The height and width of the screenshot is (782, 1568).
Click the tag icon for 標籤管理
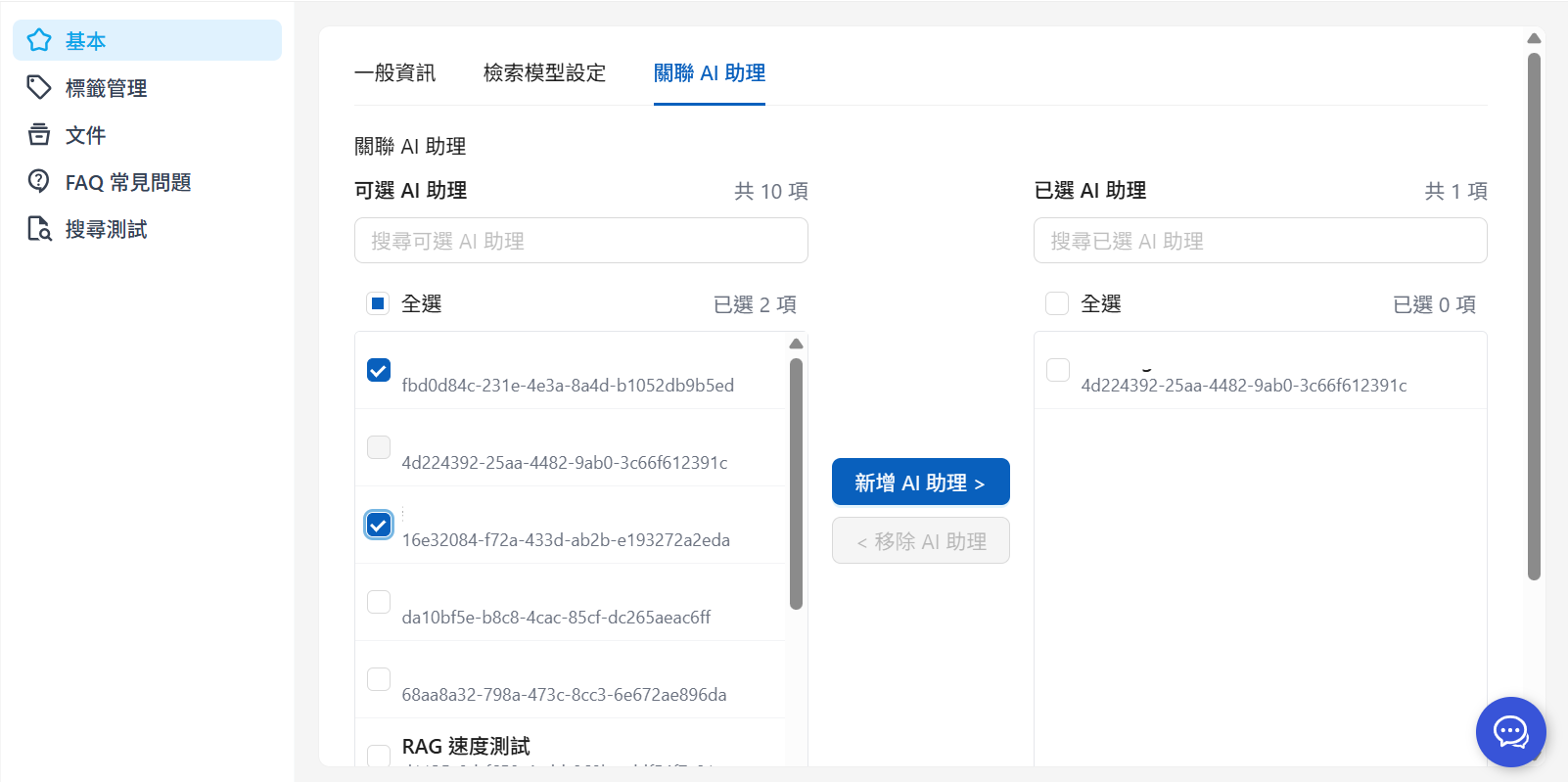point(39,87)
